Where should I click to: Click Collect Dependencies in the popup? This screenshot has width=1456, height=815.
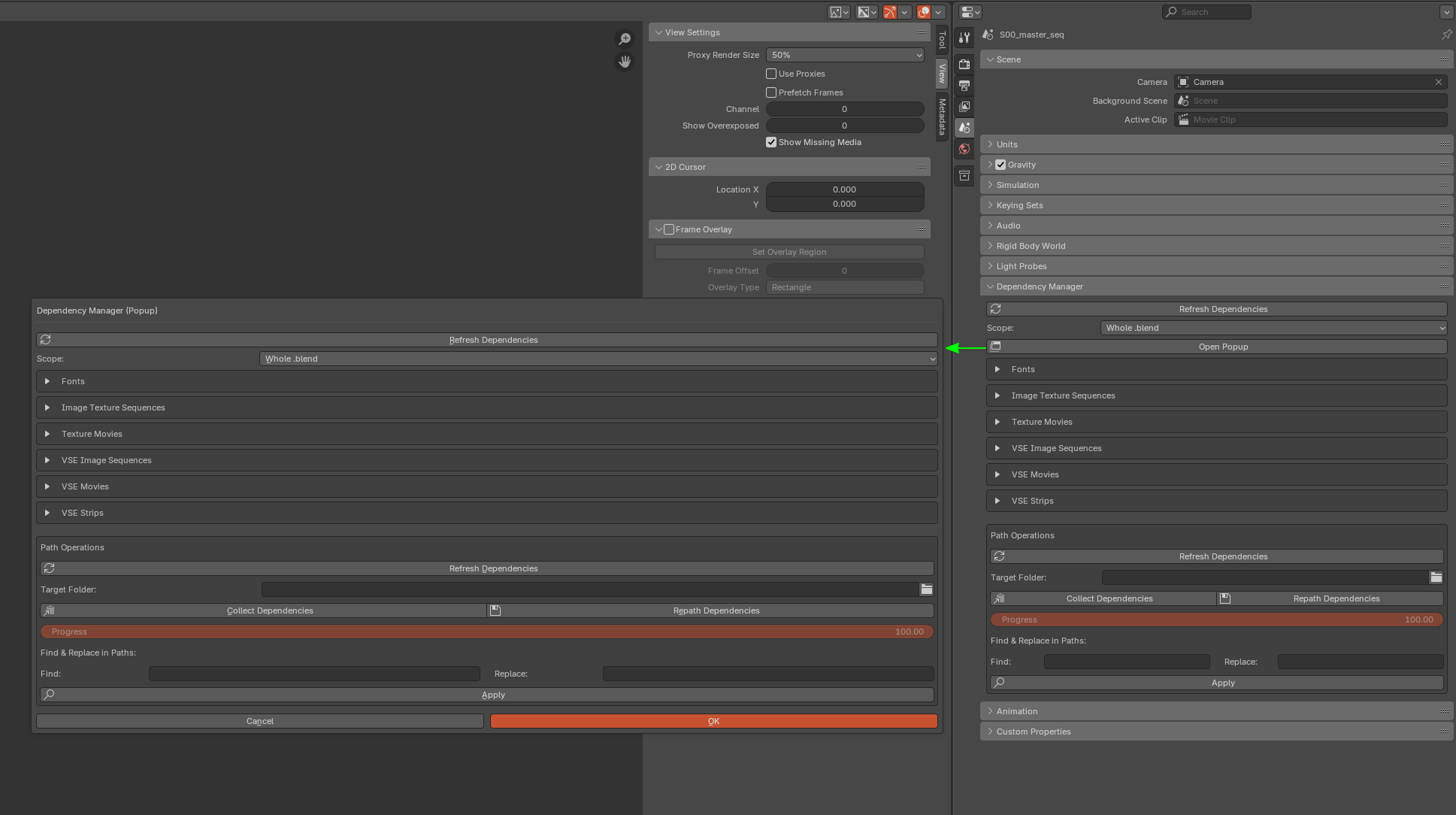[263, 610]
